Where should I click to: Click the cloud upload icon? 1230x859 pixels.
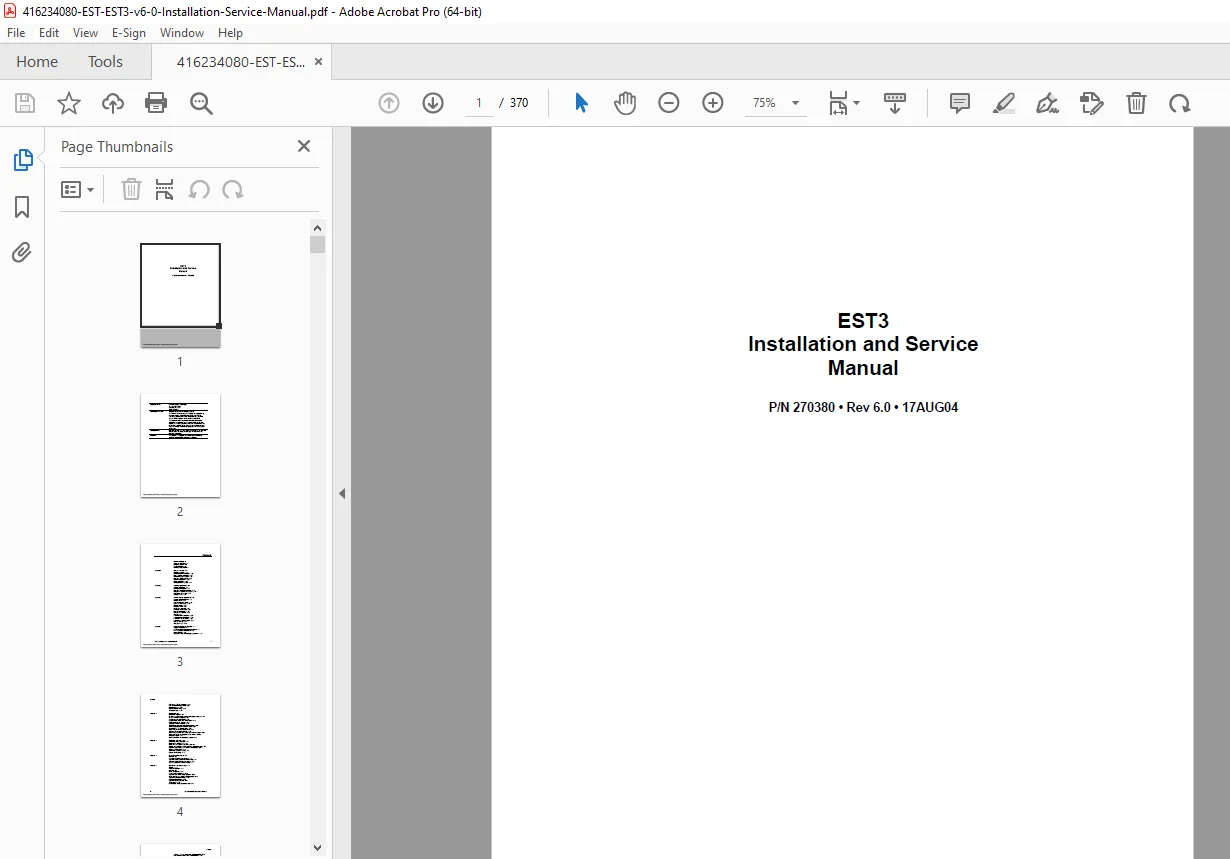(113, 103)
